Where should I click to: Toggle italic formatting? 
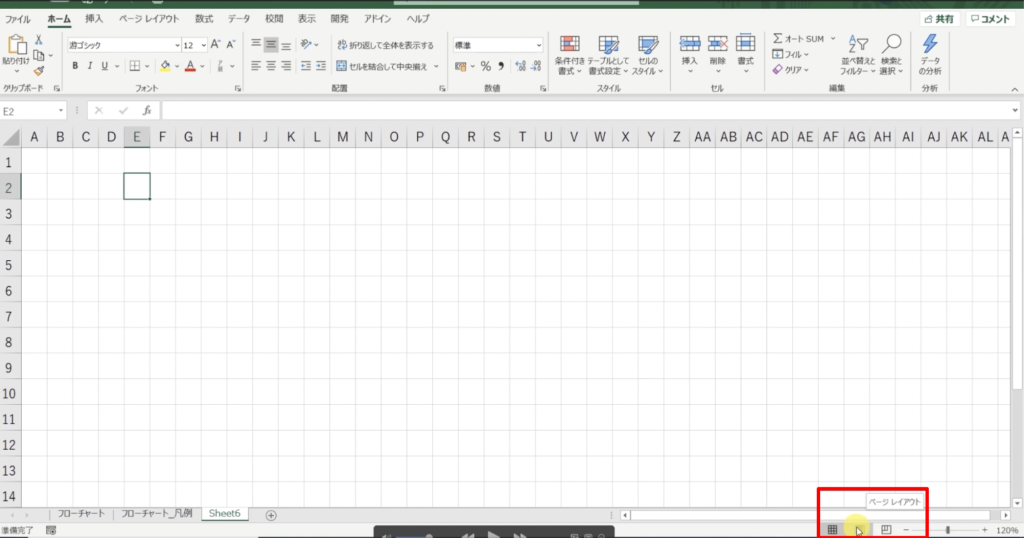[90, 66]
